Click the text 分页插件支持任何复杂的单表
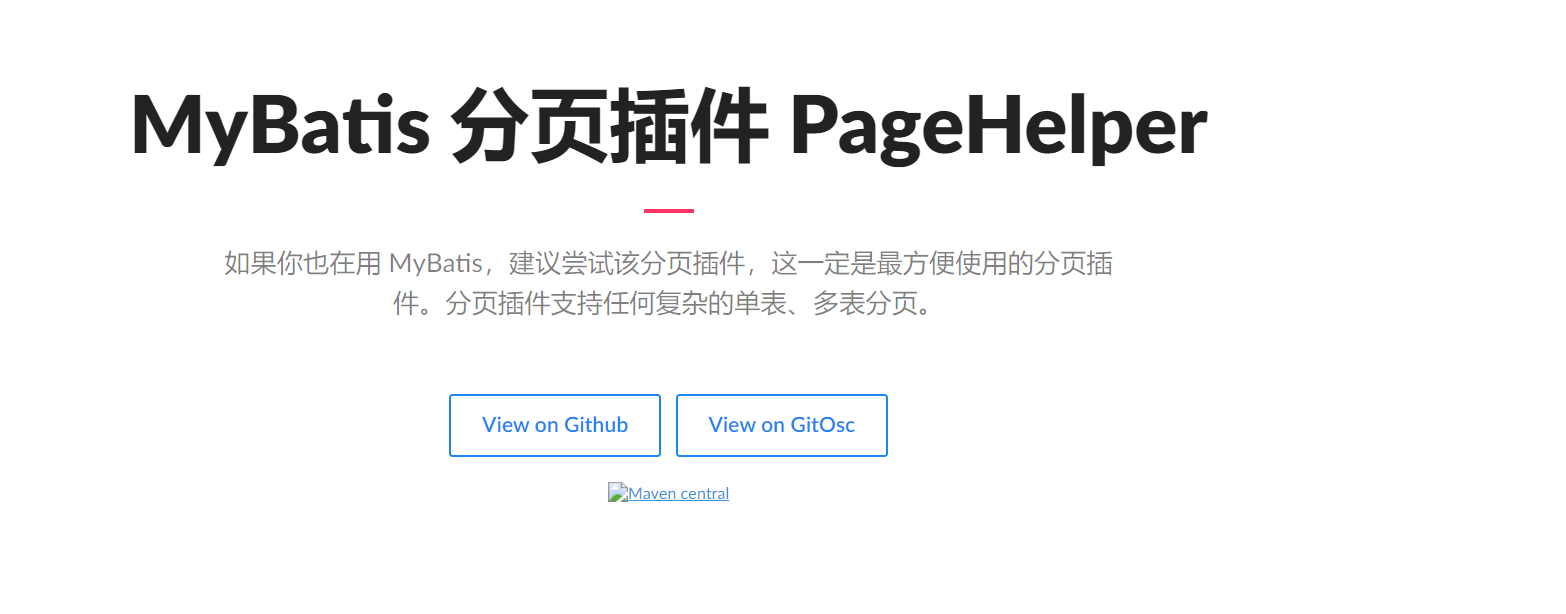This screenshot has height=614, width=1566. (x=603, y=304)
